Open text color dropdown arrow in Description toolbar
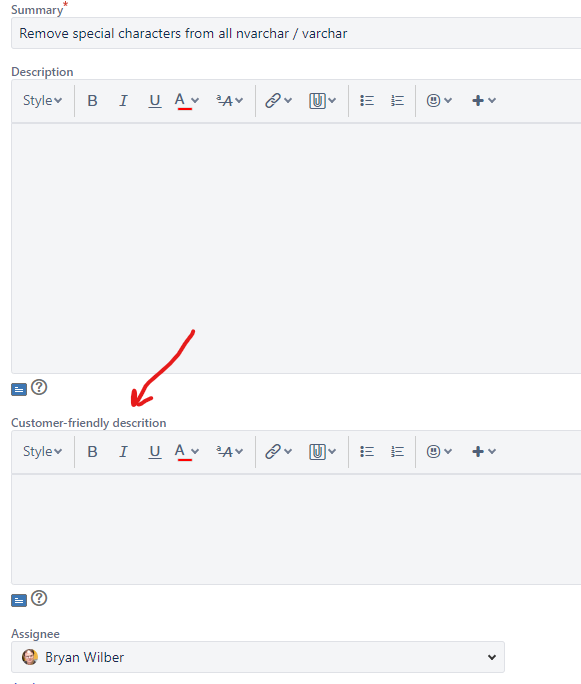Image resolution: width=581 pixels, height=684 pixels. pos(195,101)
